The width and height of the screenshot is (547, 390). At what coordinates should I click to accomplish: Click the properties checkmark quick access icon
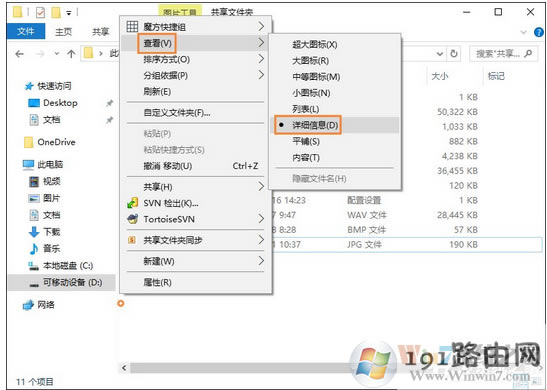[40, 13]
